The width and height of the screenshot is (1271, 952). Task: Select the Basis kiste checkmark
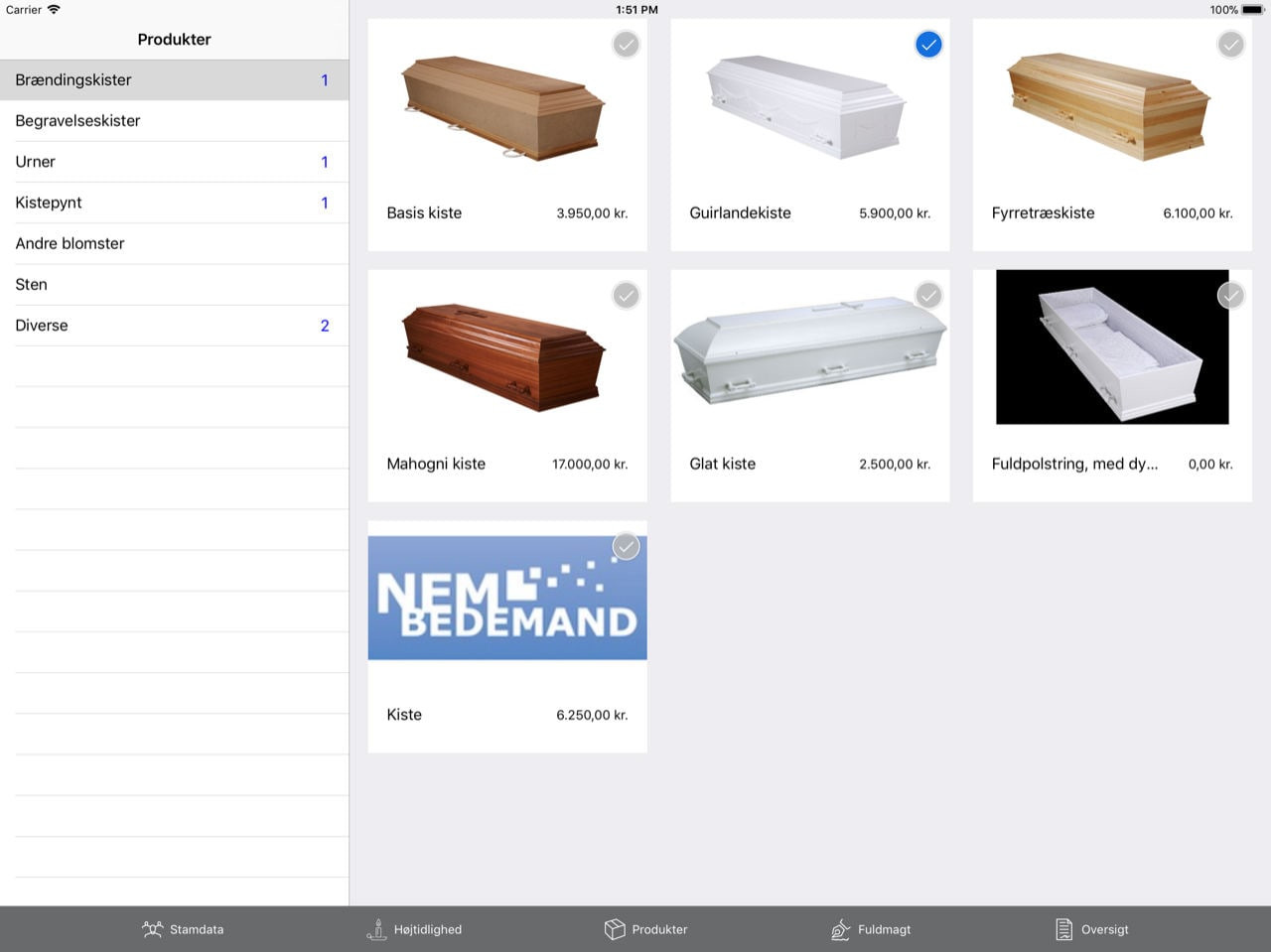pyautogui.click(x=626, y=45)
